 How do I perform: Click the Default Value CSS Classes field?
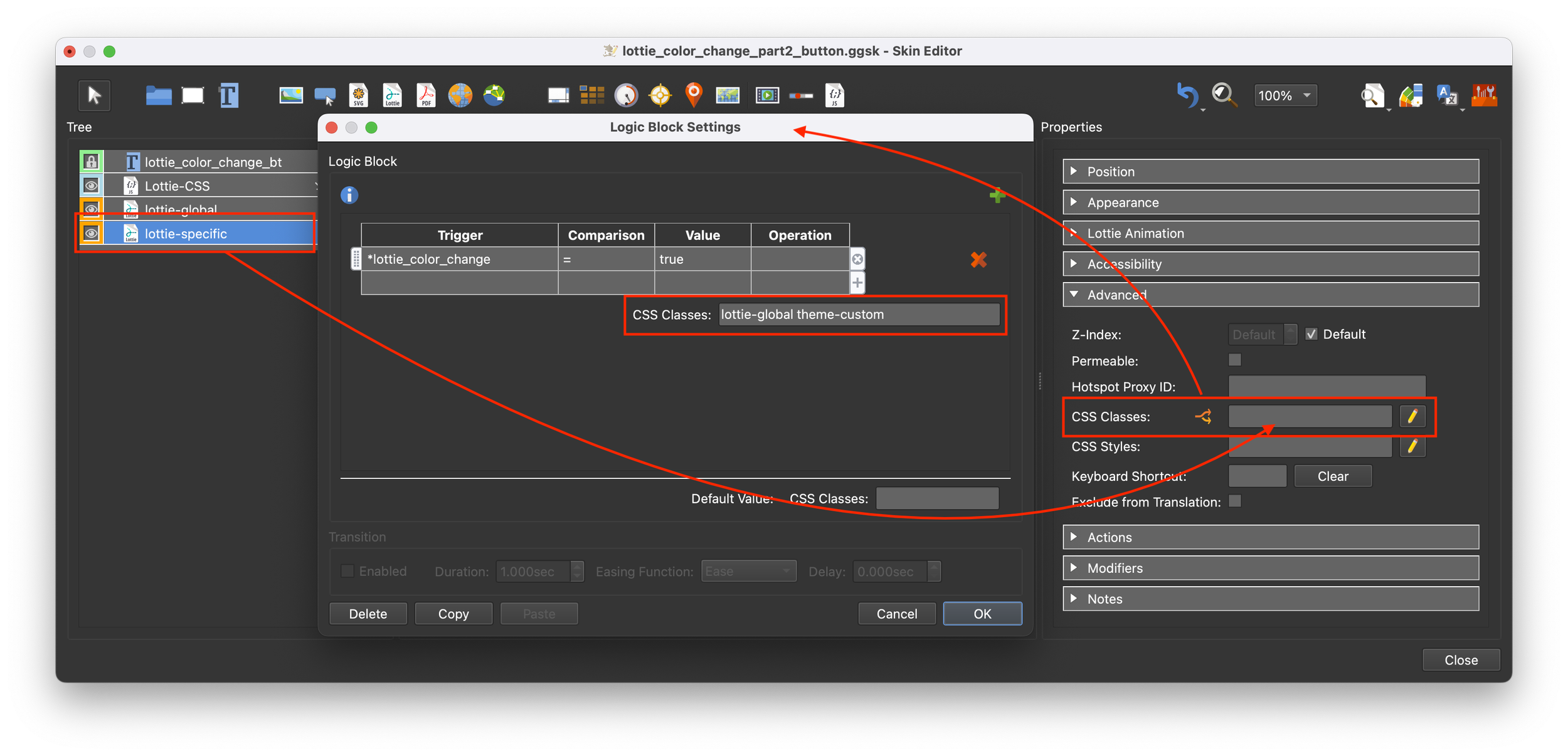point(936,499)
